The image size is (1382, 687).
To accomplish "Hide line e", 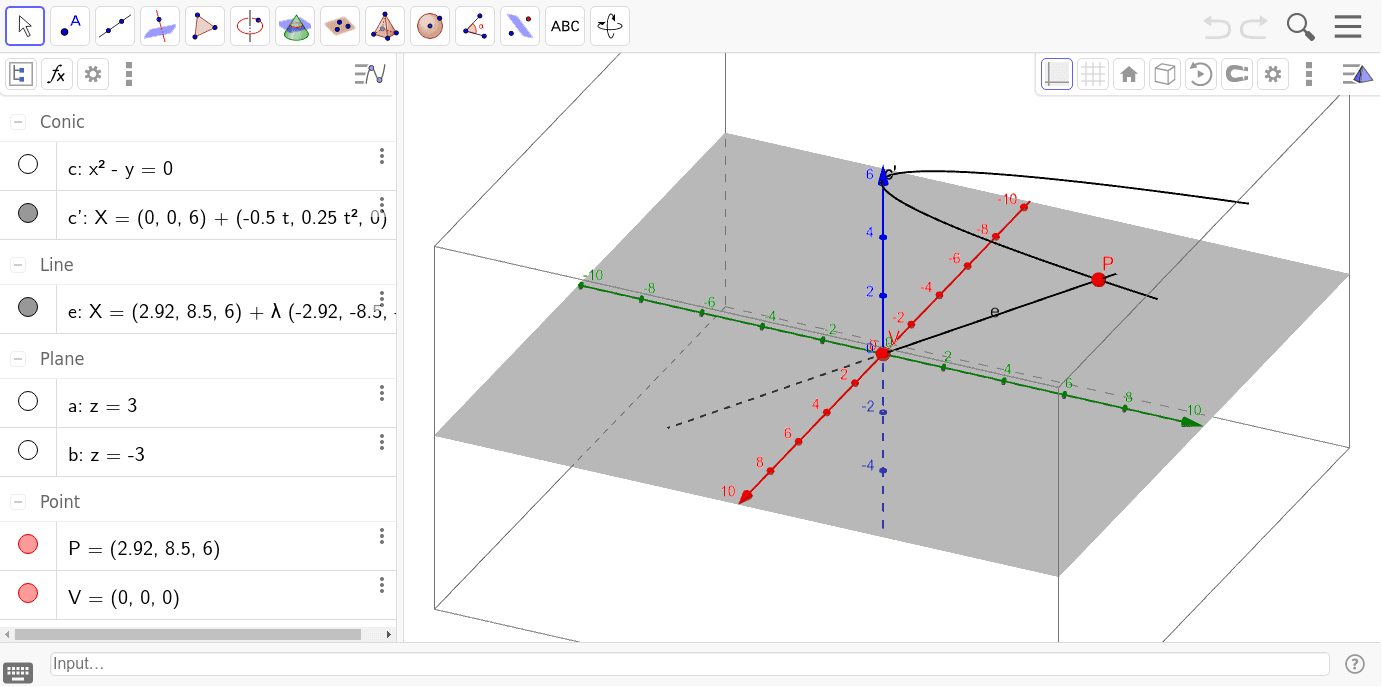I will pyautogui.click(x=28, y=307).
